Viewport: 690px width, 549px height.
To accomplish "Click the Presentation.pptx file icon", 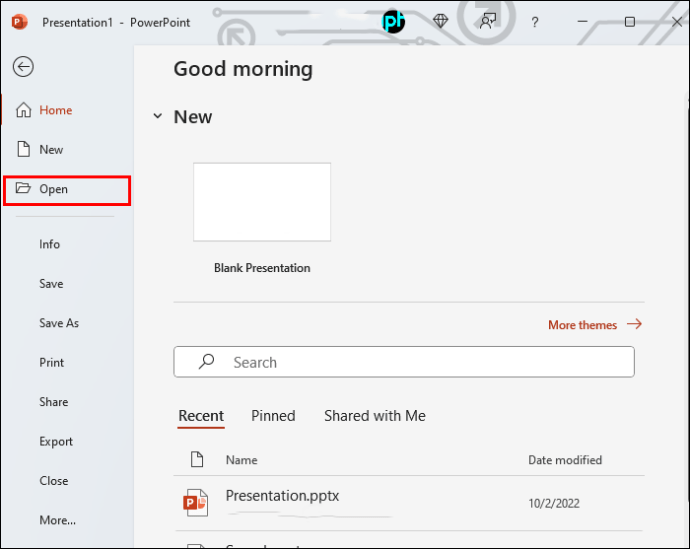I will 196,502.
